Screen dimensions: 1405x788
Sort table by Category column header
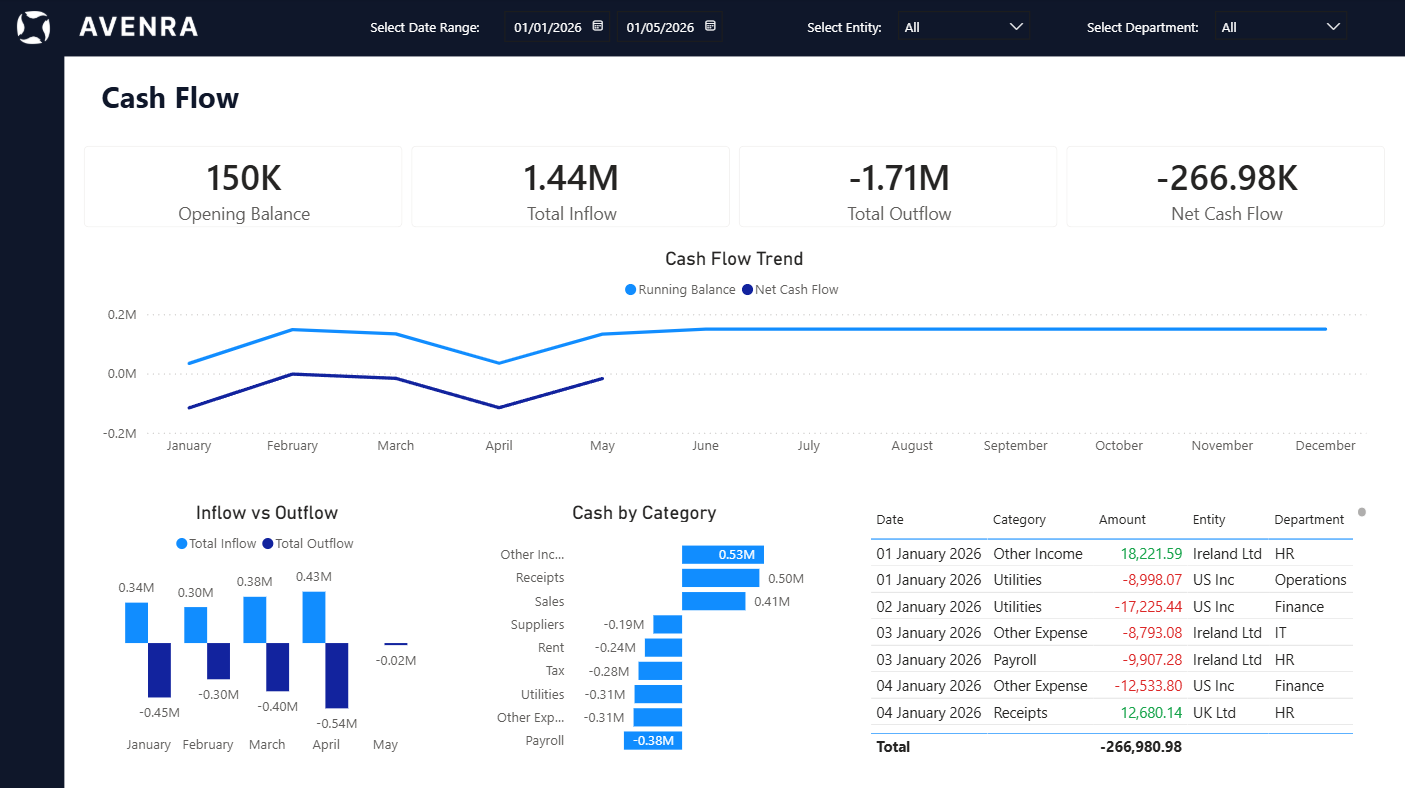[x=1019, y=520]
